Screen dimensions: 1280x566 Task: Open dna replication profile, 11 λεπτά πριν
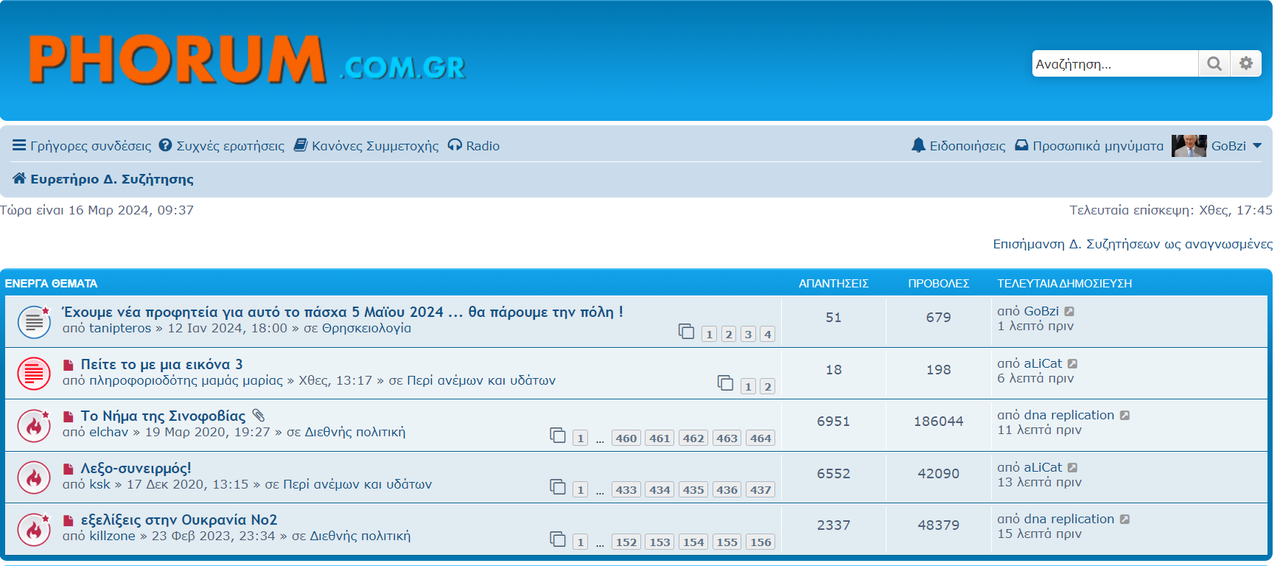[x=1069, y=415]
